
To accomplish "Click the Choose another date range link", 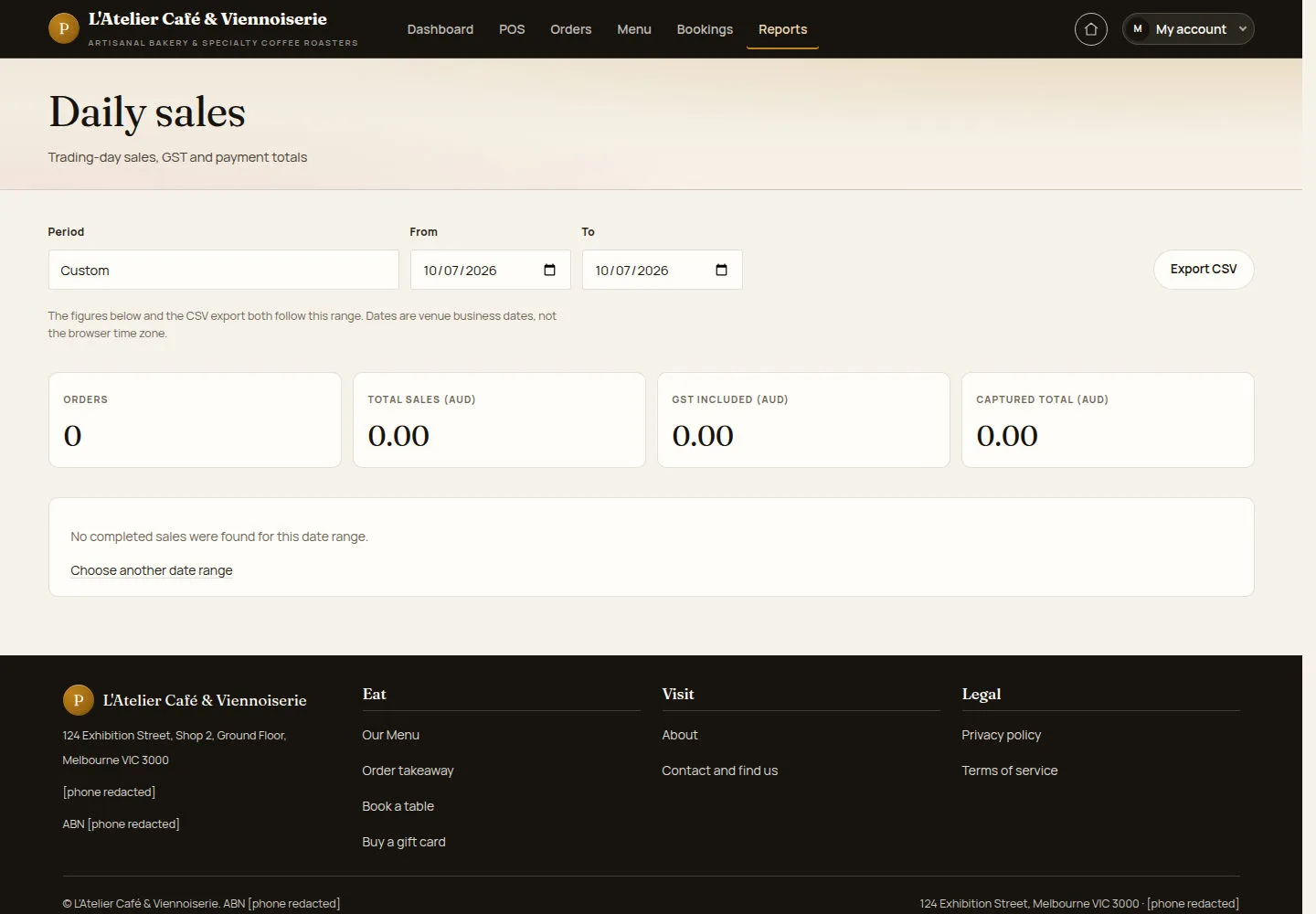I will point(152,570).
